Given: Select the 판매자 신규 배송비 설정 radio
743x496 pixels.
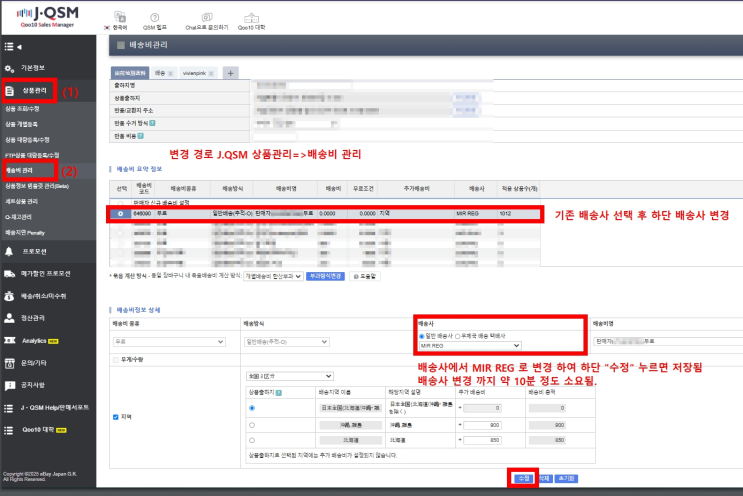Looking at the screenshot, I should click(x=120, y=203).
